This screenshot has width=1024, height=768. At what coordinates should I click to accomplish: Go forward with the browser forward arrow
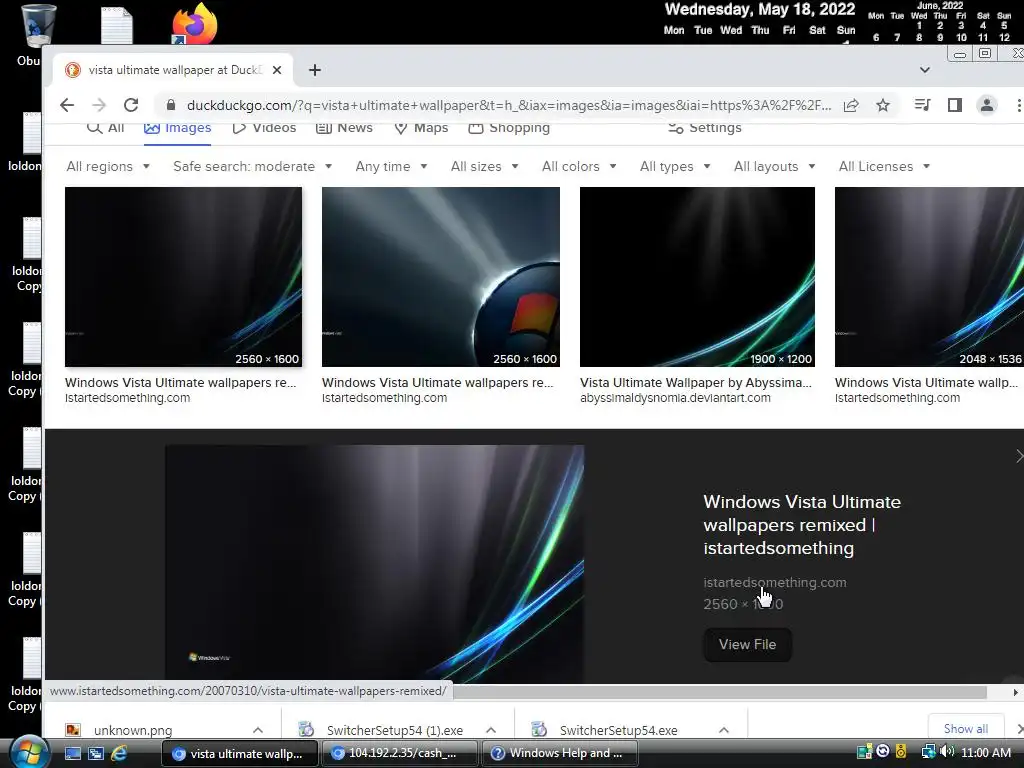tap(99, 105)
